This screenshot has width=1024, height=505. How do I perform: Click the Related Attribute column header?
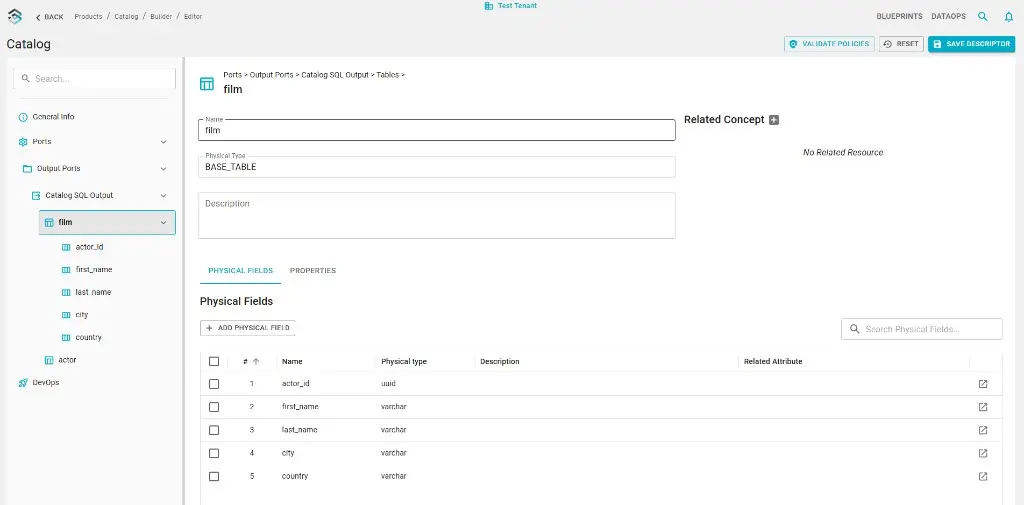click(773, 361)
